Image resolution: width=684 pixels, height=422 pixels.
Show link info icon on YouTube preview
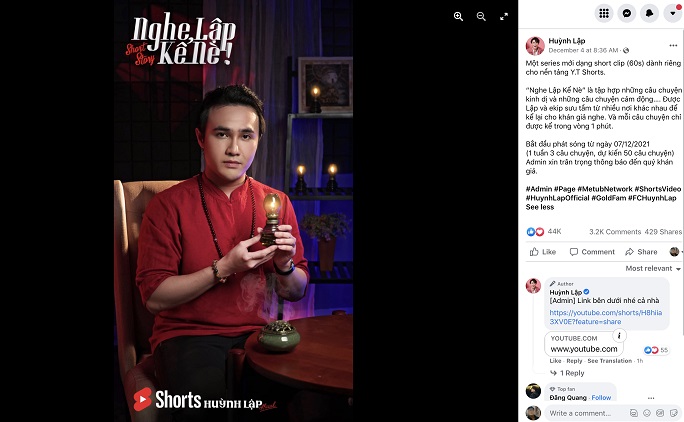tap(619, 336)
